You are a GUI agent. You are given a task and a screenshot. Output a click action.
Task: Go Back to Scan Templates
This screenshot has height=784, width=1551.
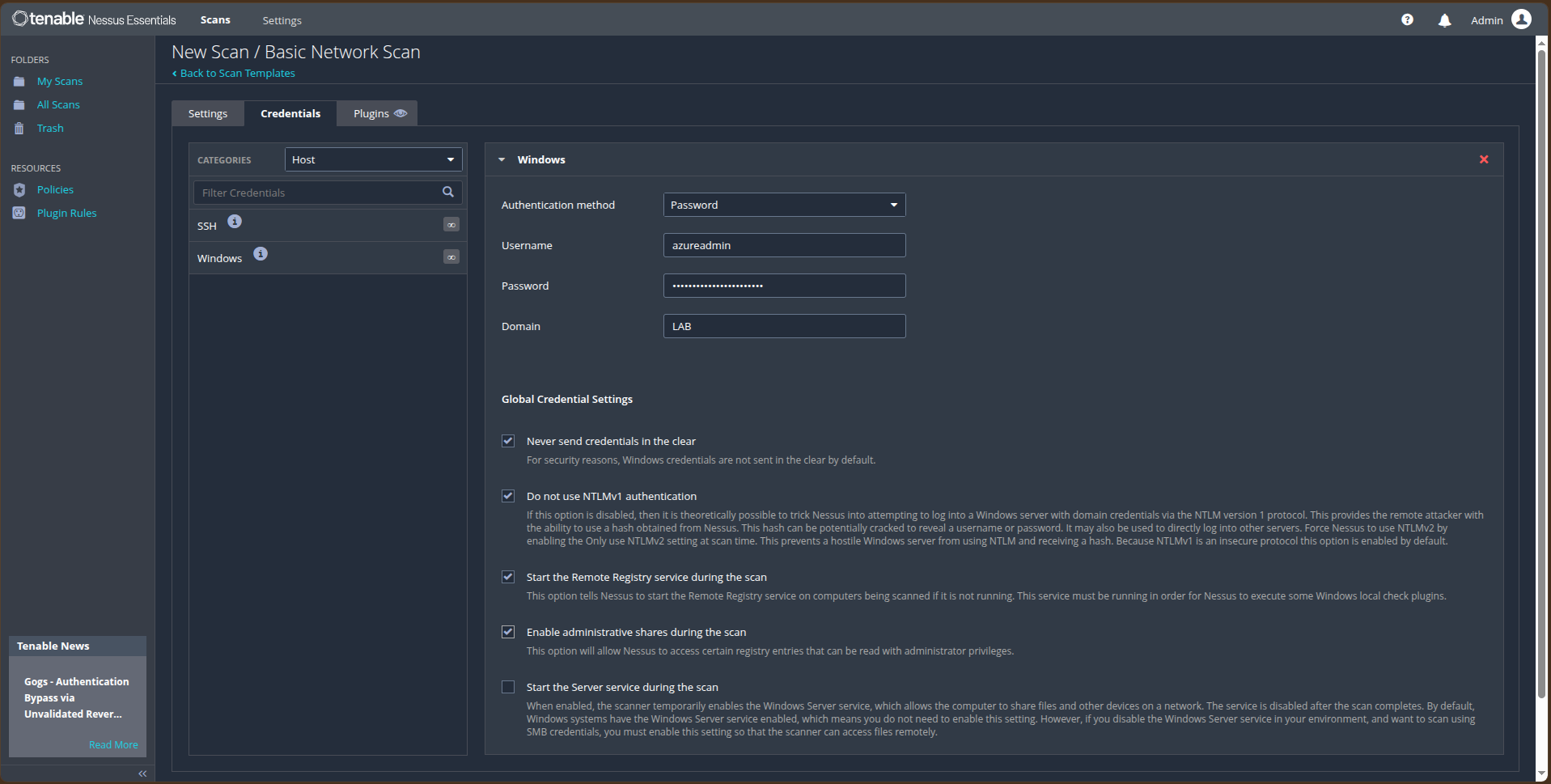click(x=233, y=73)
